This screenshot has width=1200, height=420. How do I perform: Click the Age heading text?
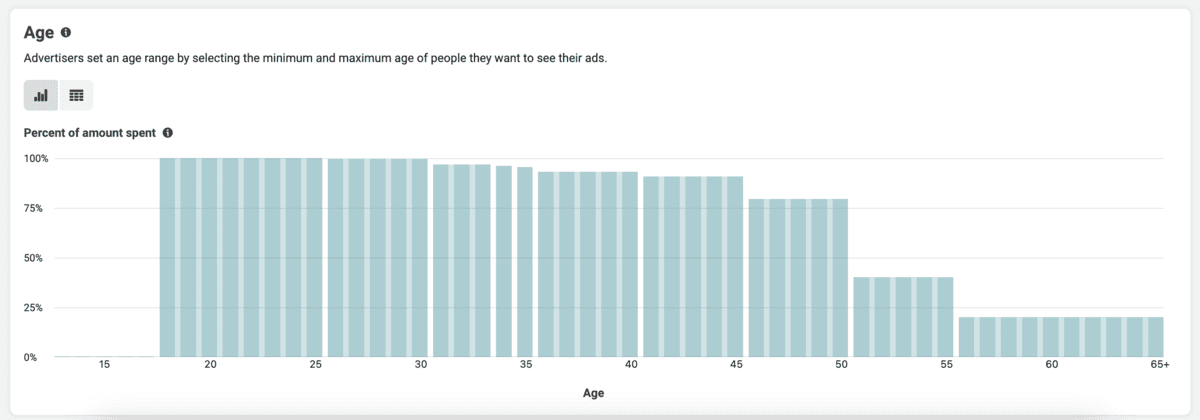(x=38, y=32)
